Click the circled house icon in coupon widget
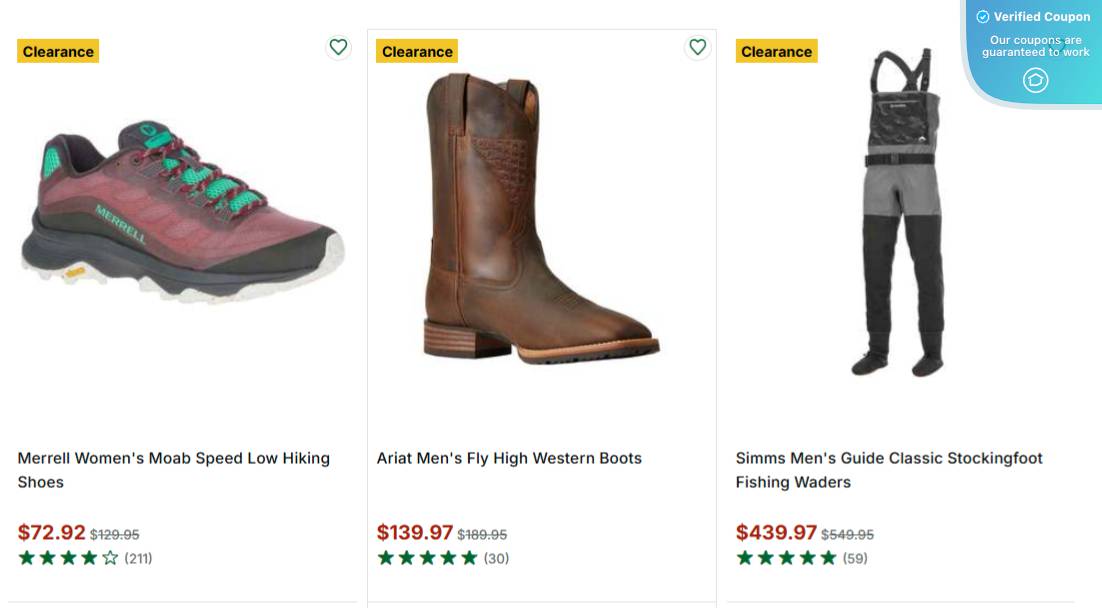The width and height of the screenshot is (1102, 608). [1035, 78]
